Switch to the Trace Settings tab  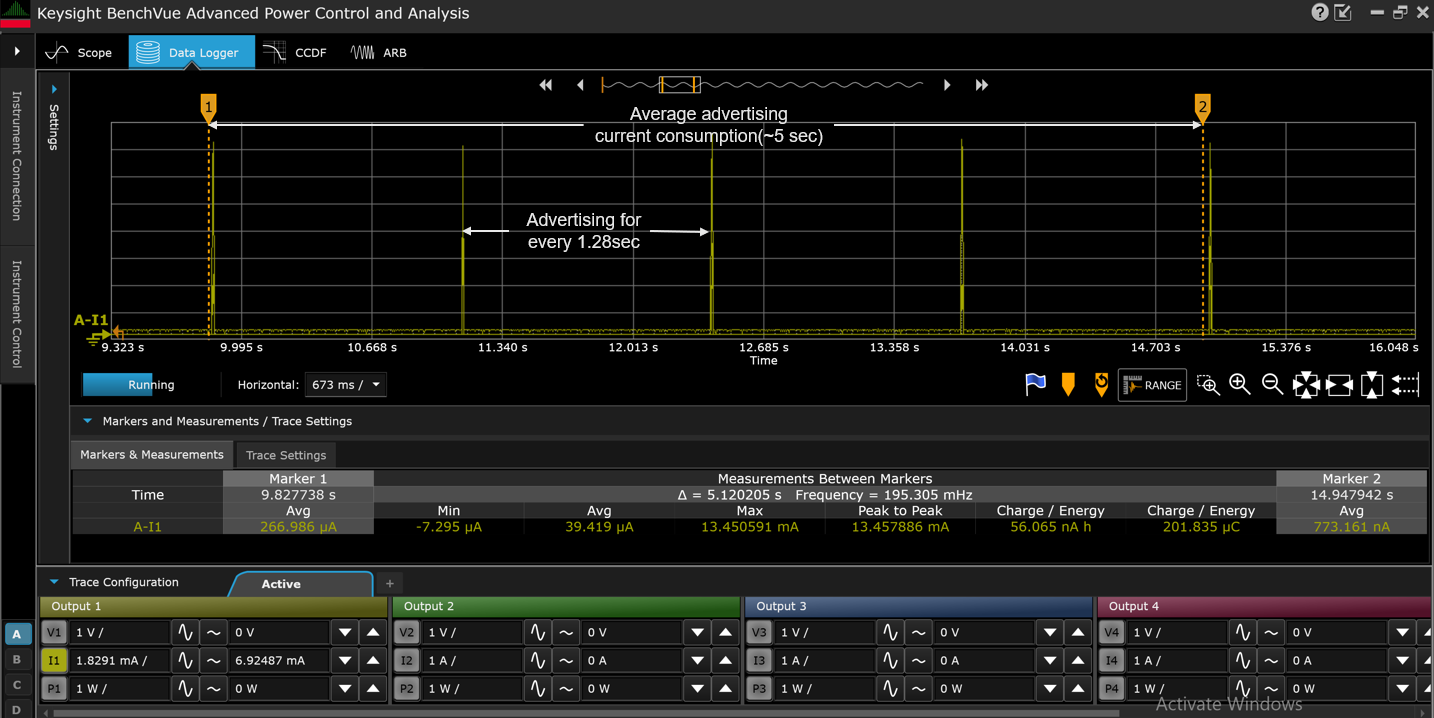[x=285, y=455]
